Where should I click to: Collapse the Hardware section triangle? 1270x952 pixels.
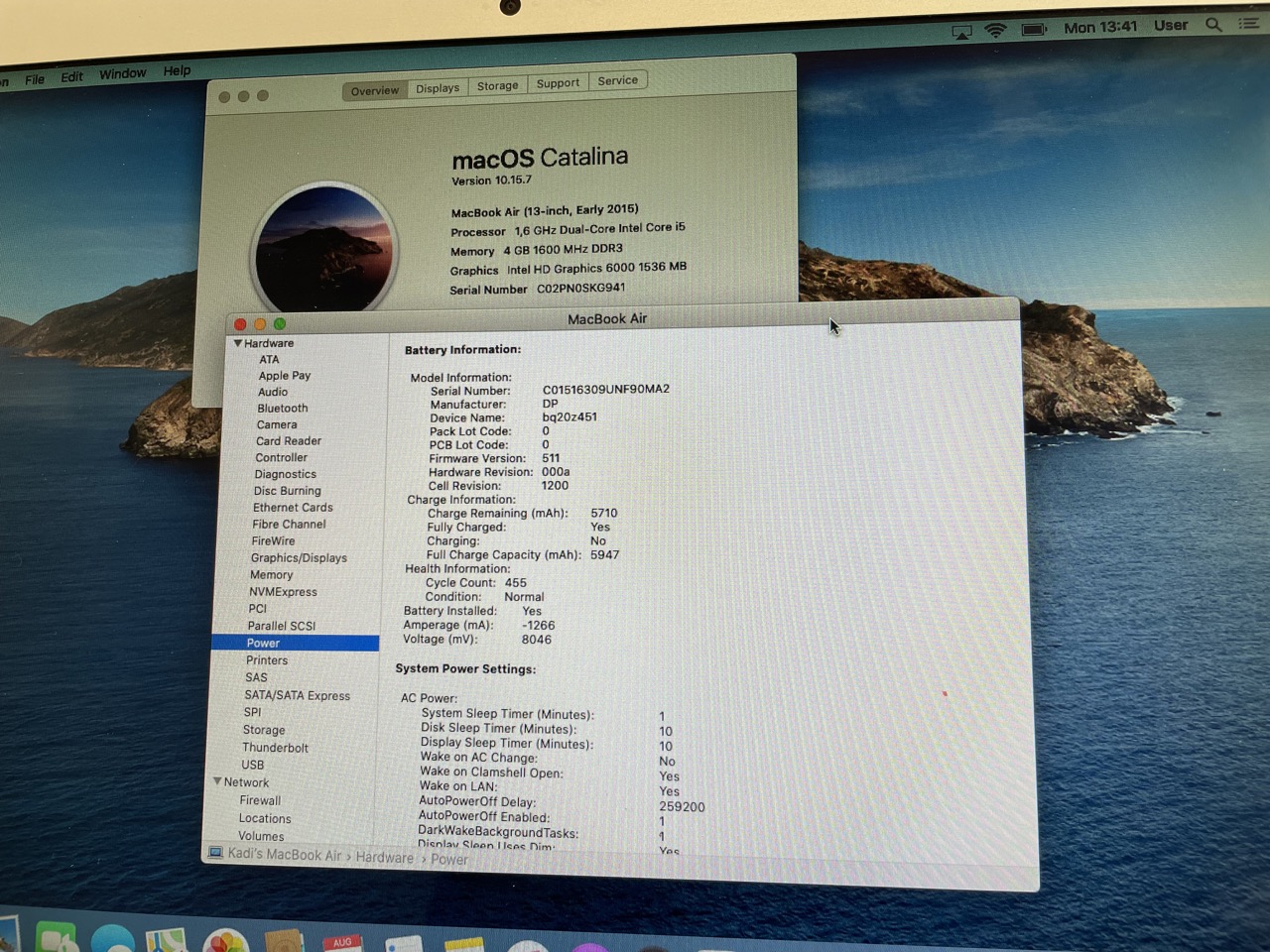coord(238,343)
